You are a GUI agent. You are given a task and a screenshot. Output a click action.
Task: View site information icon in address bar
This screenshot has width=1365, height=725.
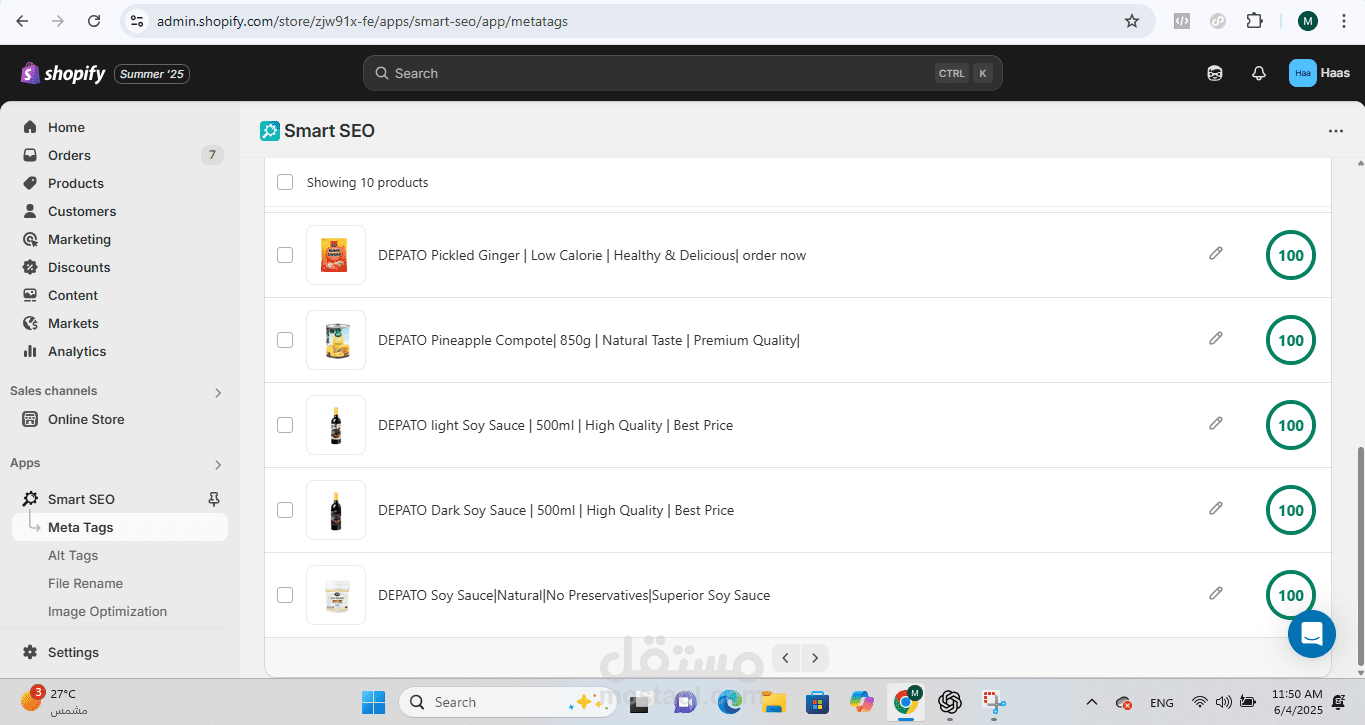[x=138, y=21]
